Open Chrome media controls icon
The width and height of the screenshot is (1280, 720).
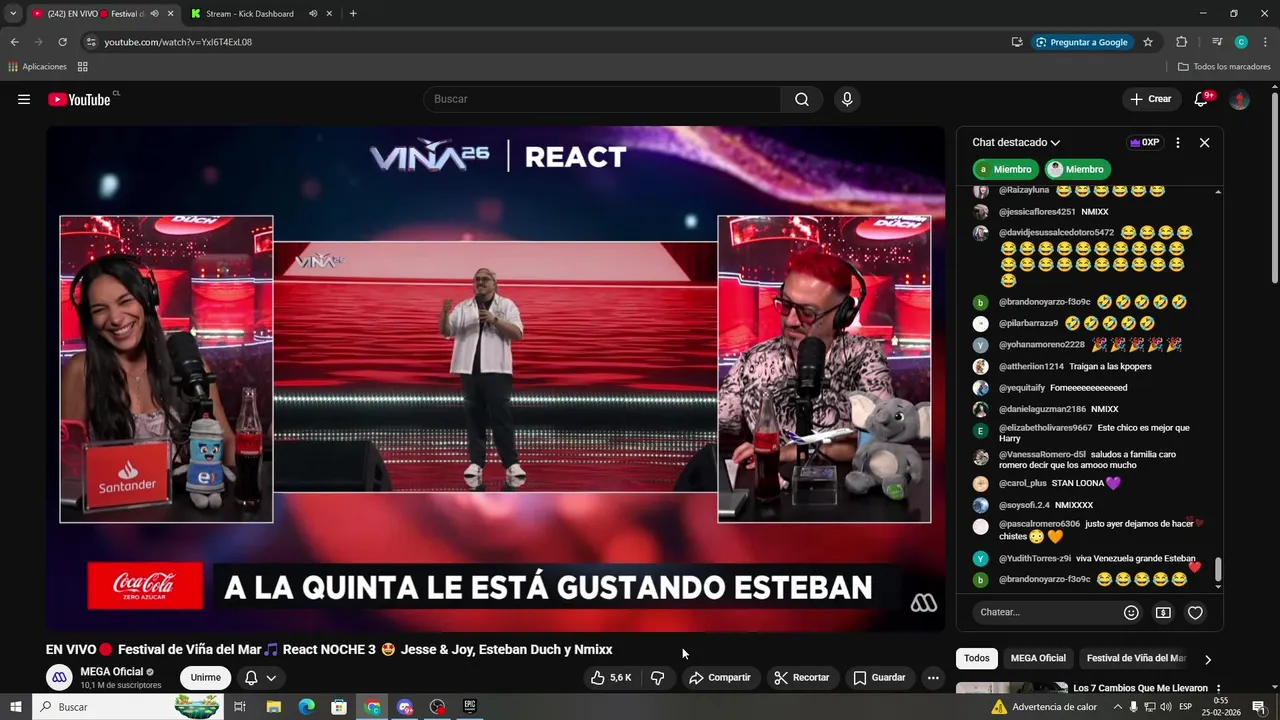pos(1217,42)
